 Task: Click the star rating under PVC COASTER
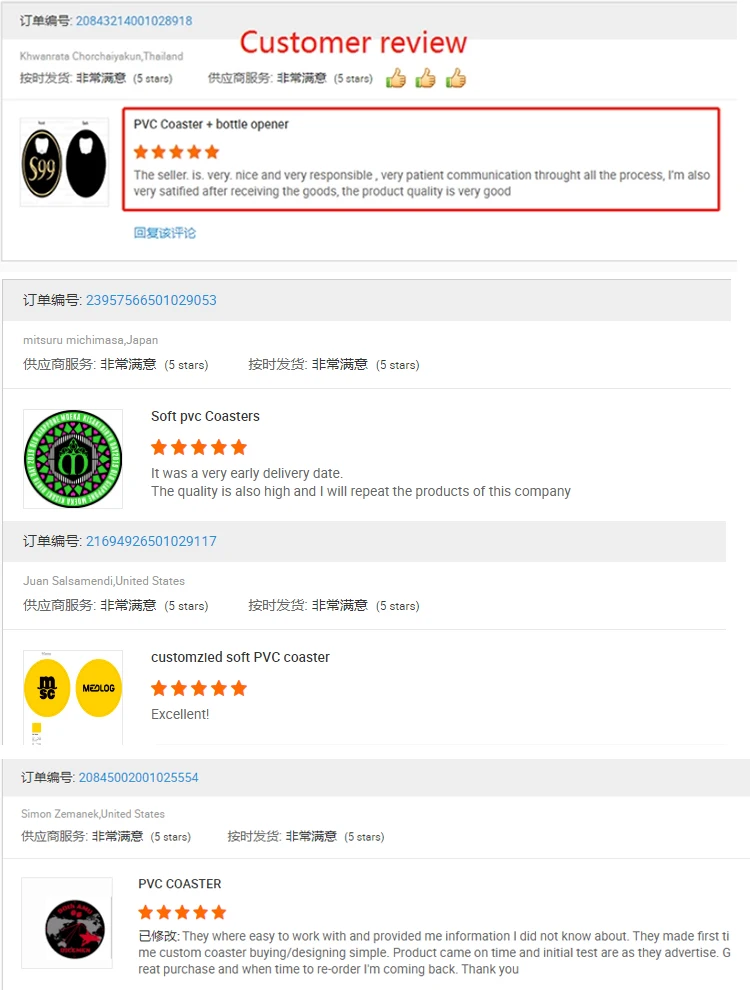pos(182,912)
